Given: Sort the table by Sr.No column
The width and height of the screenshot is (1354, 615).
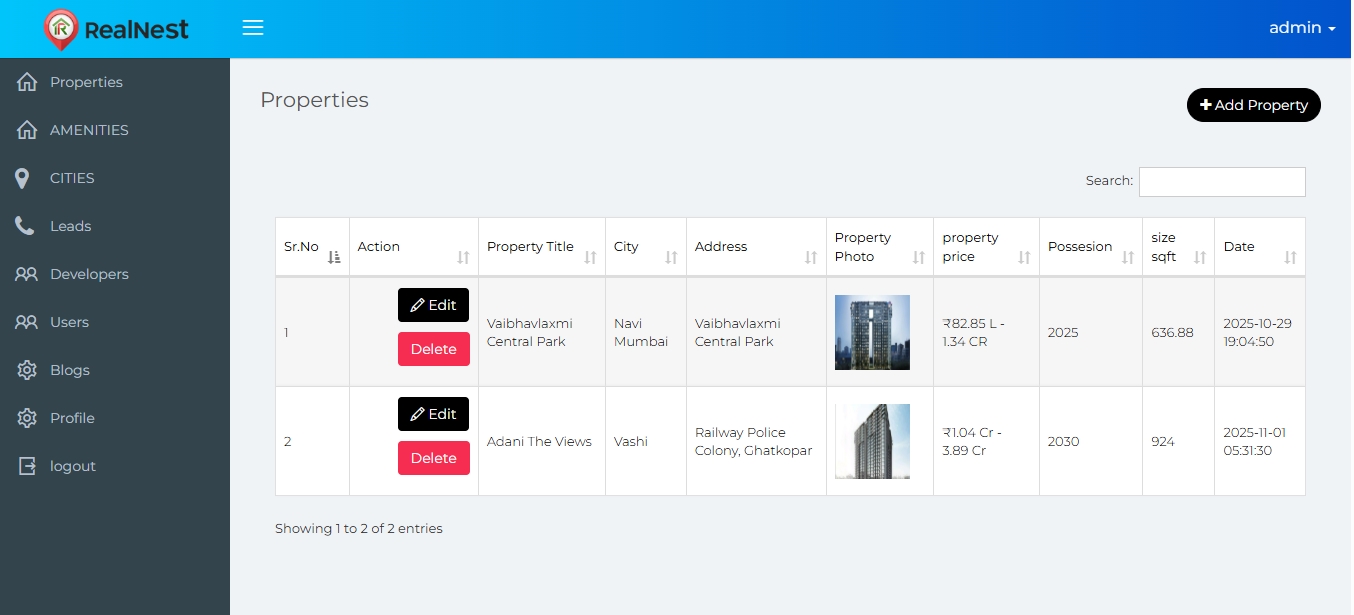Looking at the screenshot, I should pos(311,247).
